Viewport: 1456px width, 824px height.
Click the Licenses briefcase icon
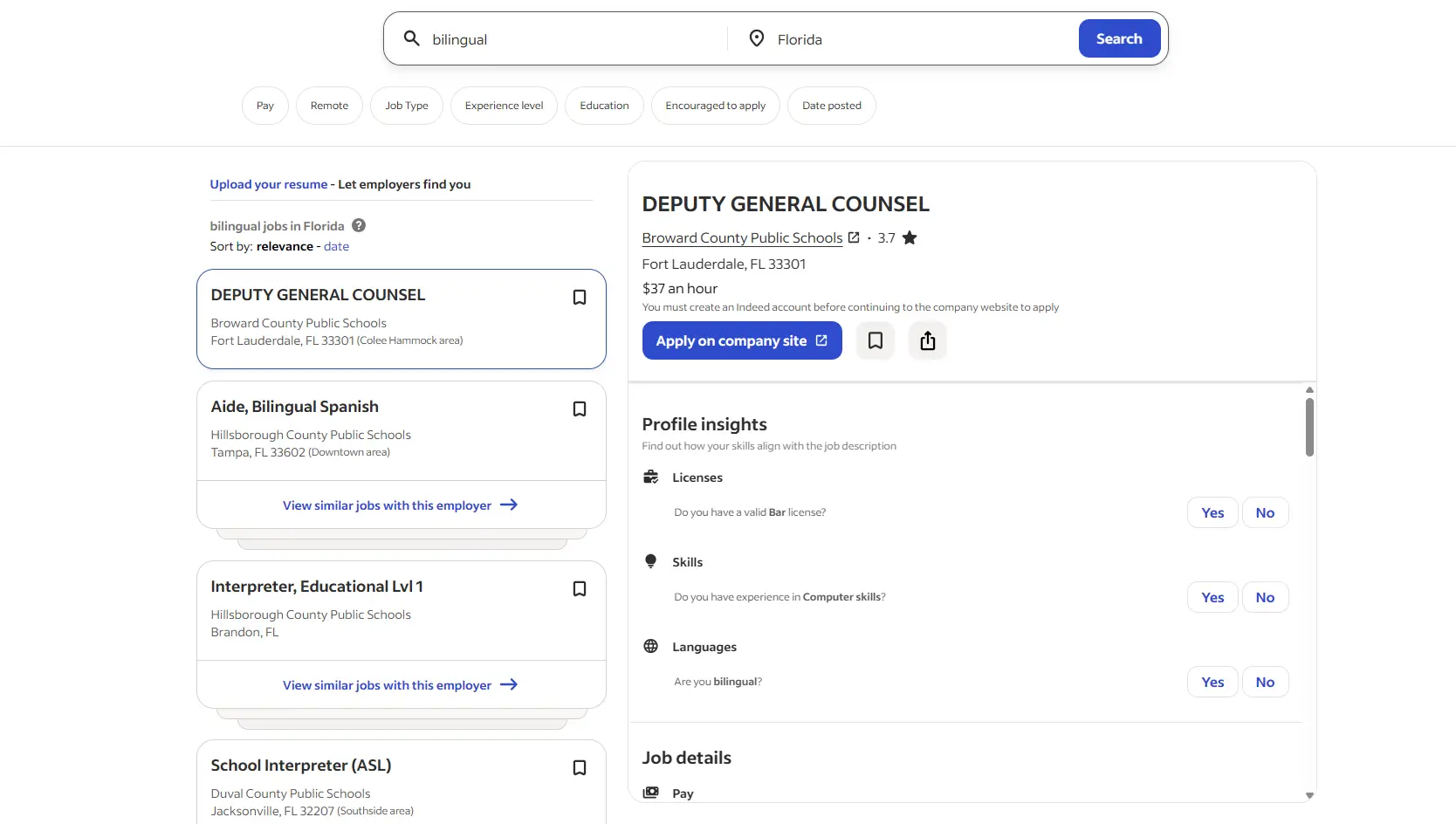coord(651,477)
